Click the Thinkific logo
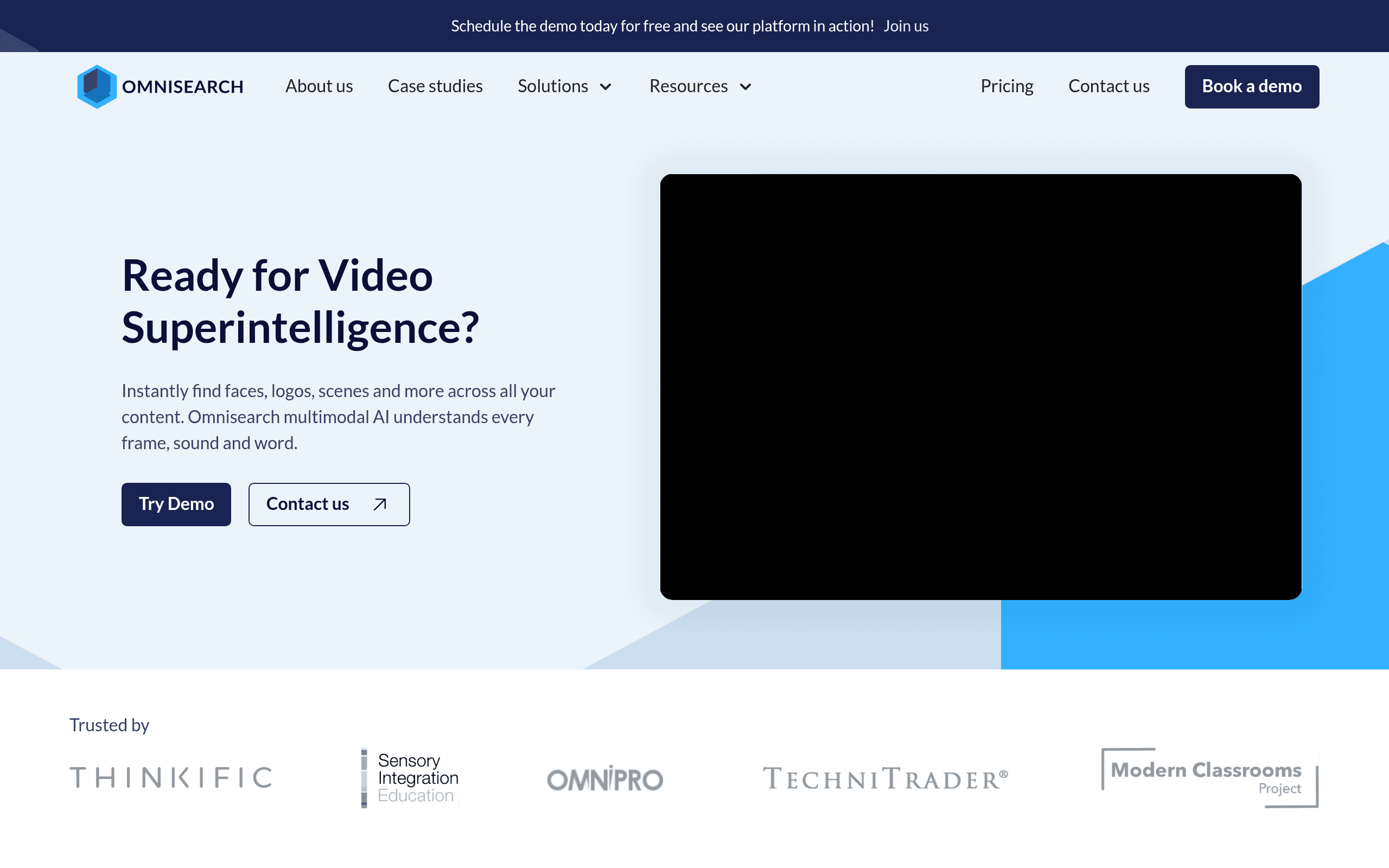This screenshot has width=1389, height=868. click(x=171, y=778)
